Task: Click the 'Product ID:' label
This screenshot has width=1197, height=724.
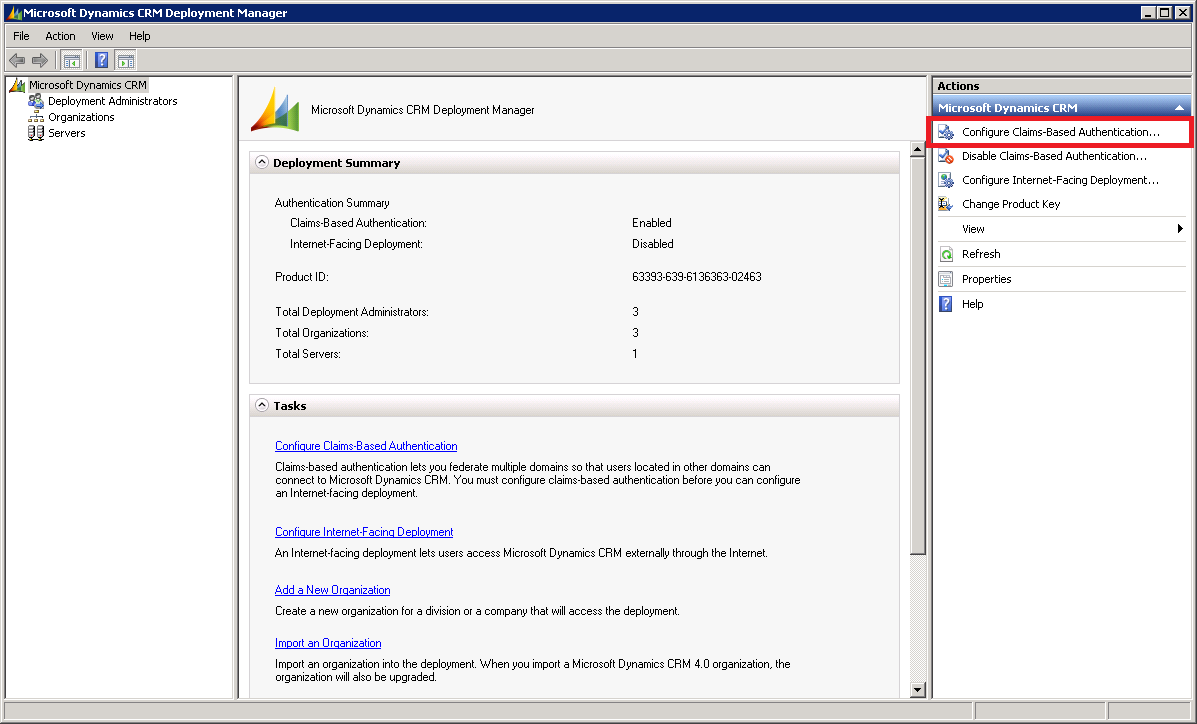Action: tap(302, 276)
